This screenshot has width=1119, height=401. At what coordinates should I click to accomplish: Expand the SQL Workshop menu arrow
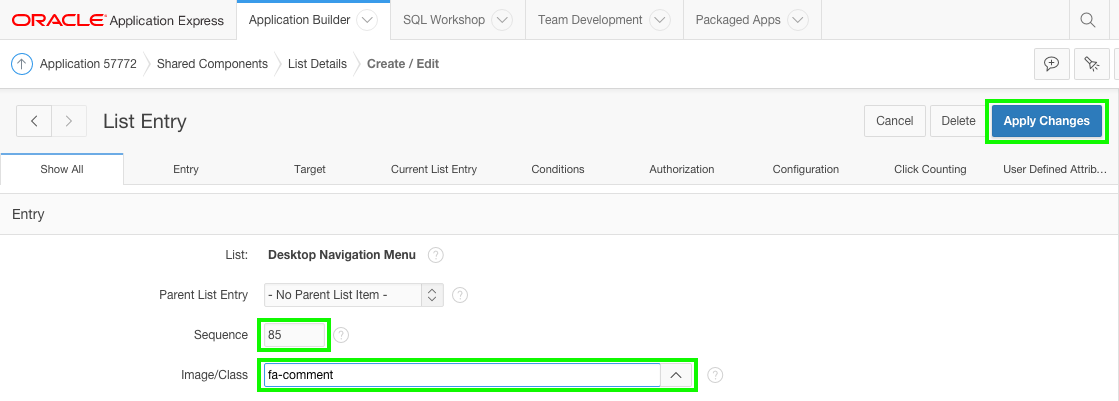[x=502, y=20]
